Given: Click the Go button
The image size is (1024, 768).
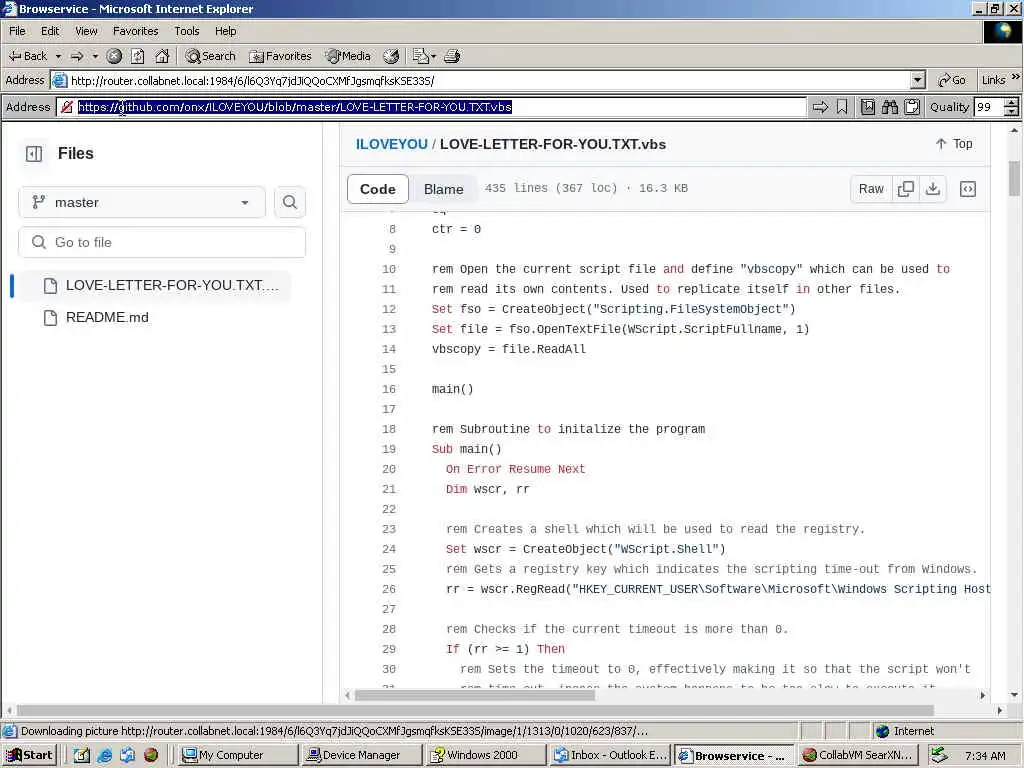Looking at the screenshot, I should pyautogui.click(x=952, y=80).
